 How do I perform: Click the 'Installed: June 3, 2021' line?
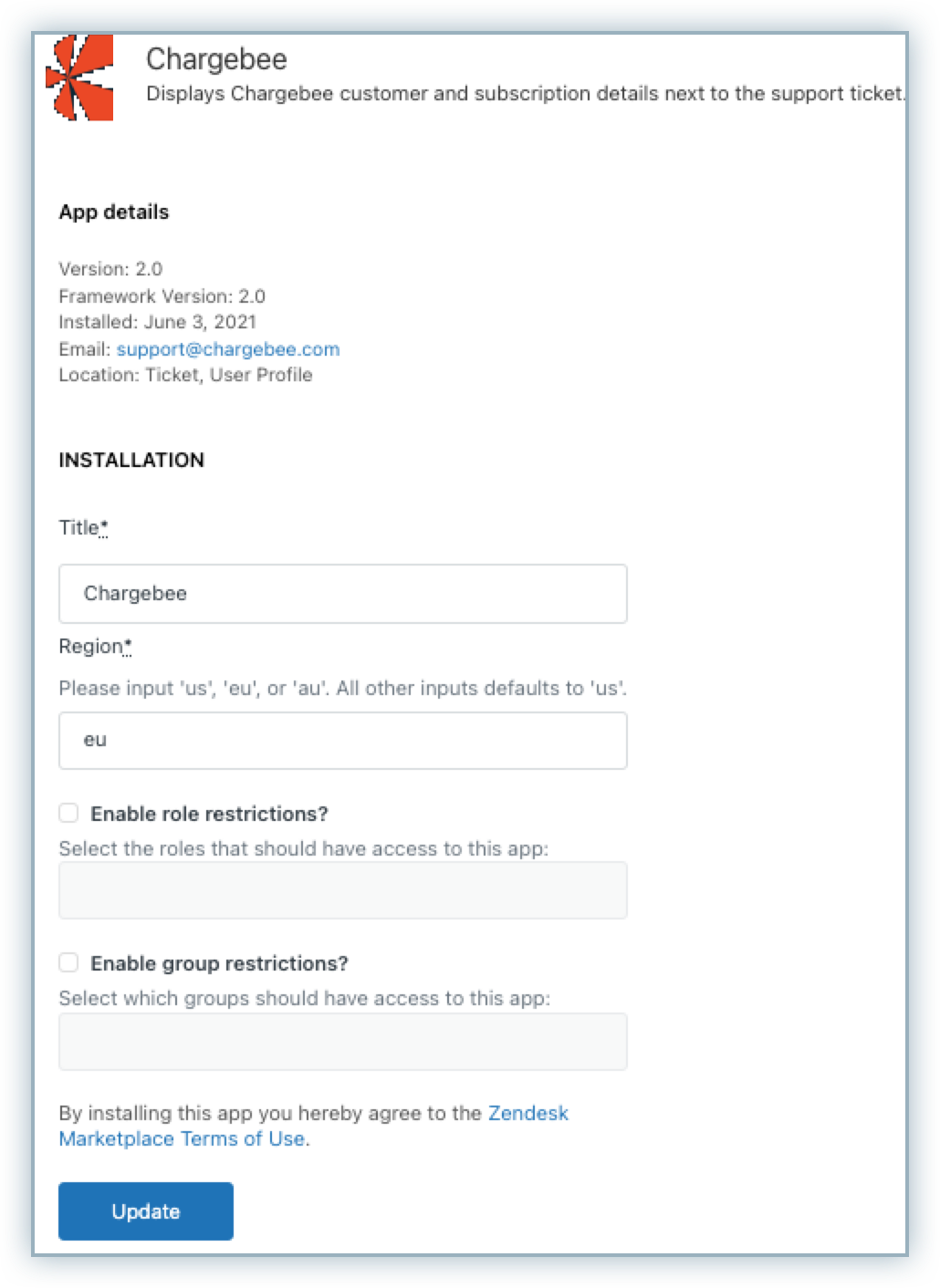[x=157, y=322]
